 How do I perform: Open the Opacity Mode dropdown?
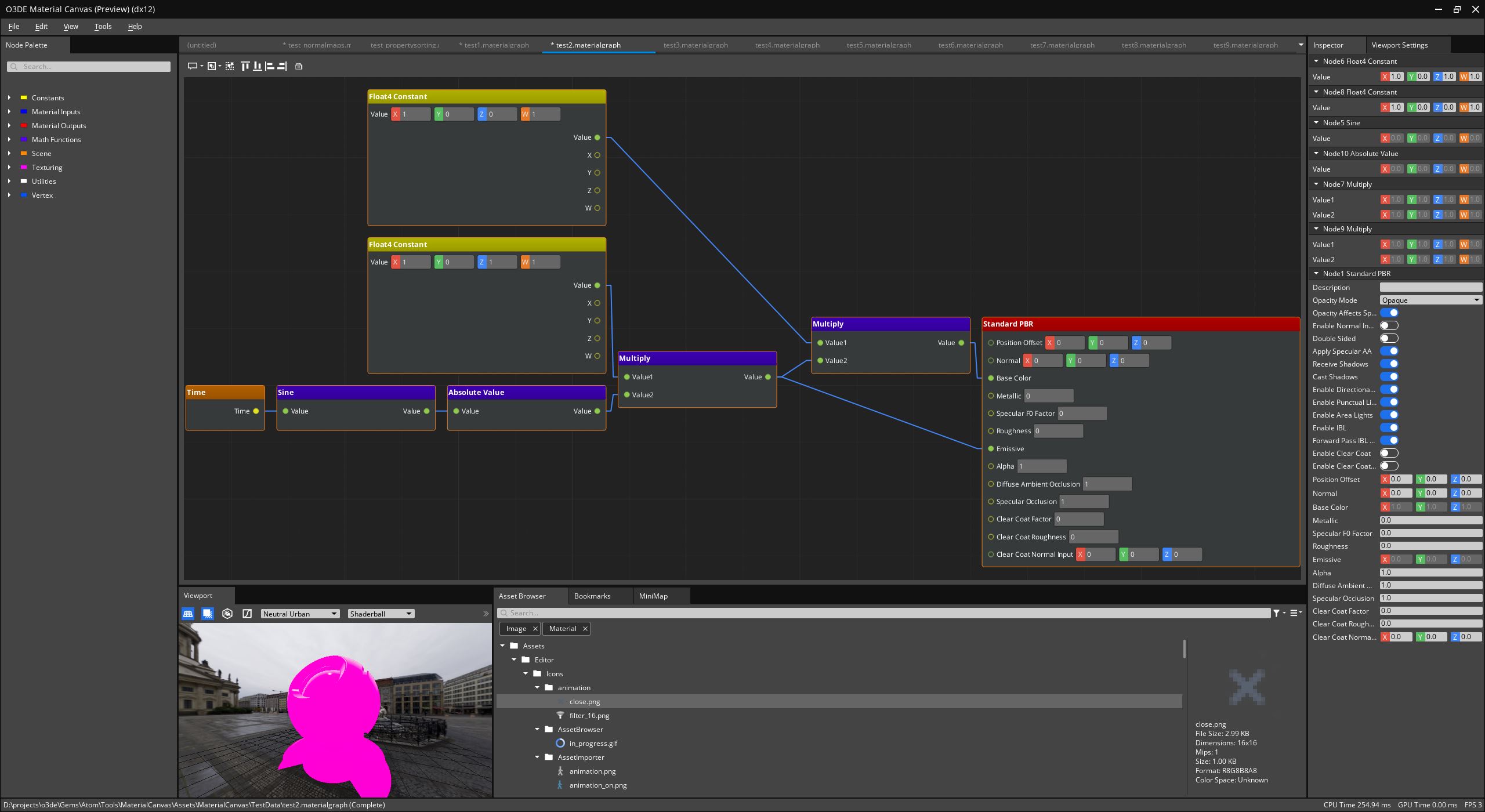(1430, 300)
